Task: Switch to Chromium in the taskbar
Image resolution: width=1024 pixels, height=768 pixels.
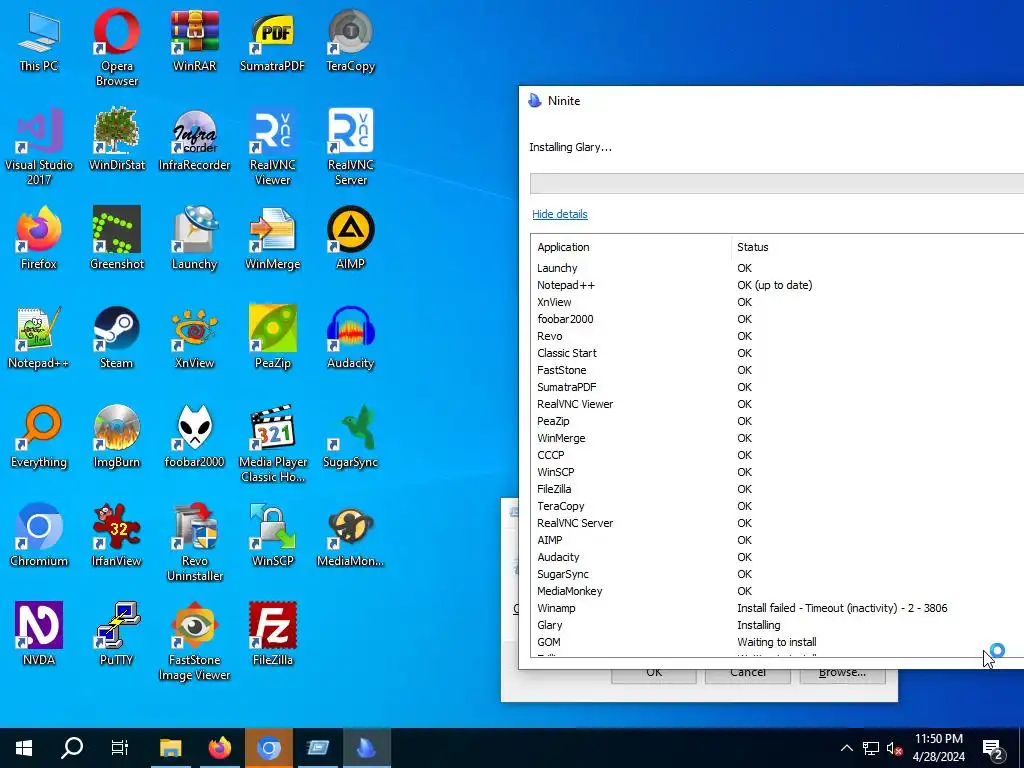Action: 268,747
